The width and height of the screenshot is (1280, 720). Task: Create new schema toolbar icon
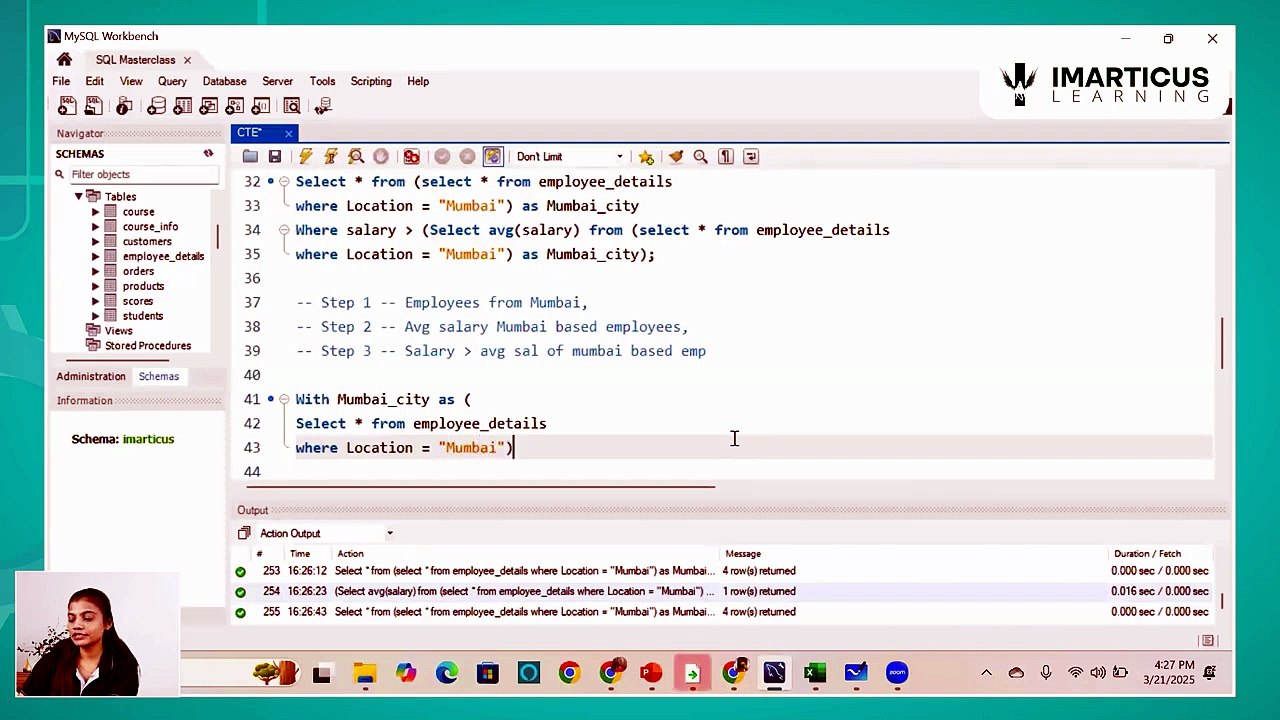[x=157, y=105]
